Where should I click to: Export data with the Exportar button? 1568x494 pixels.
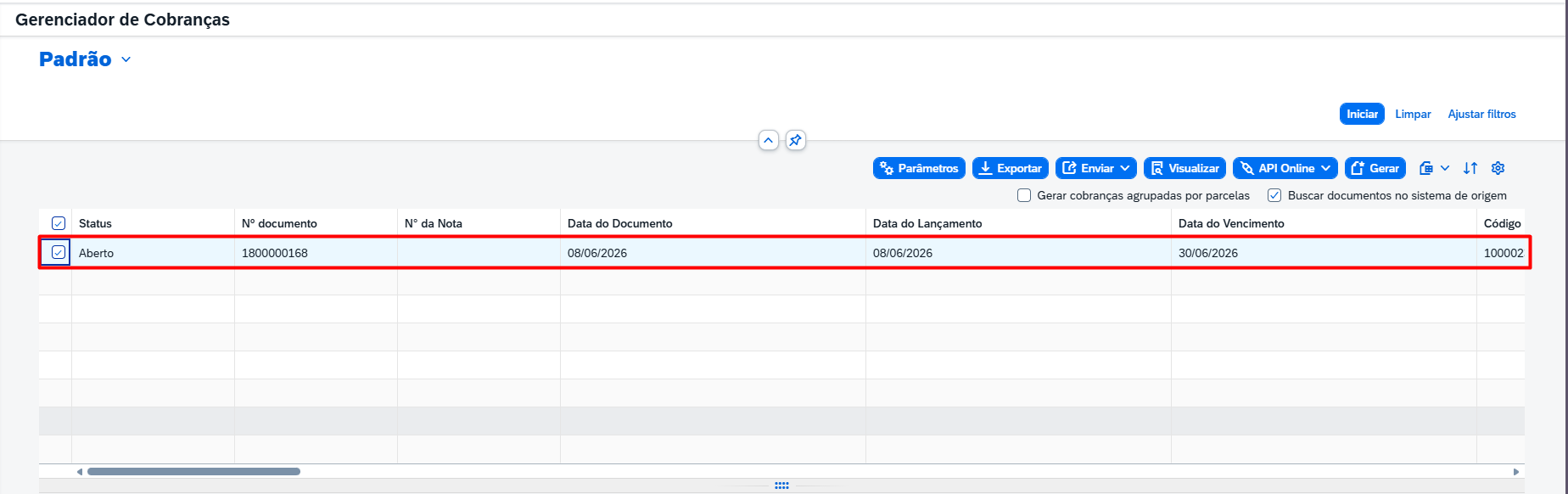tap(1011, 168)
